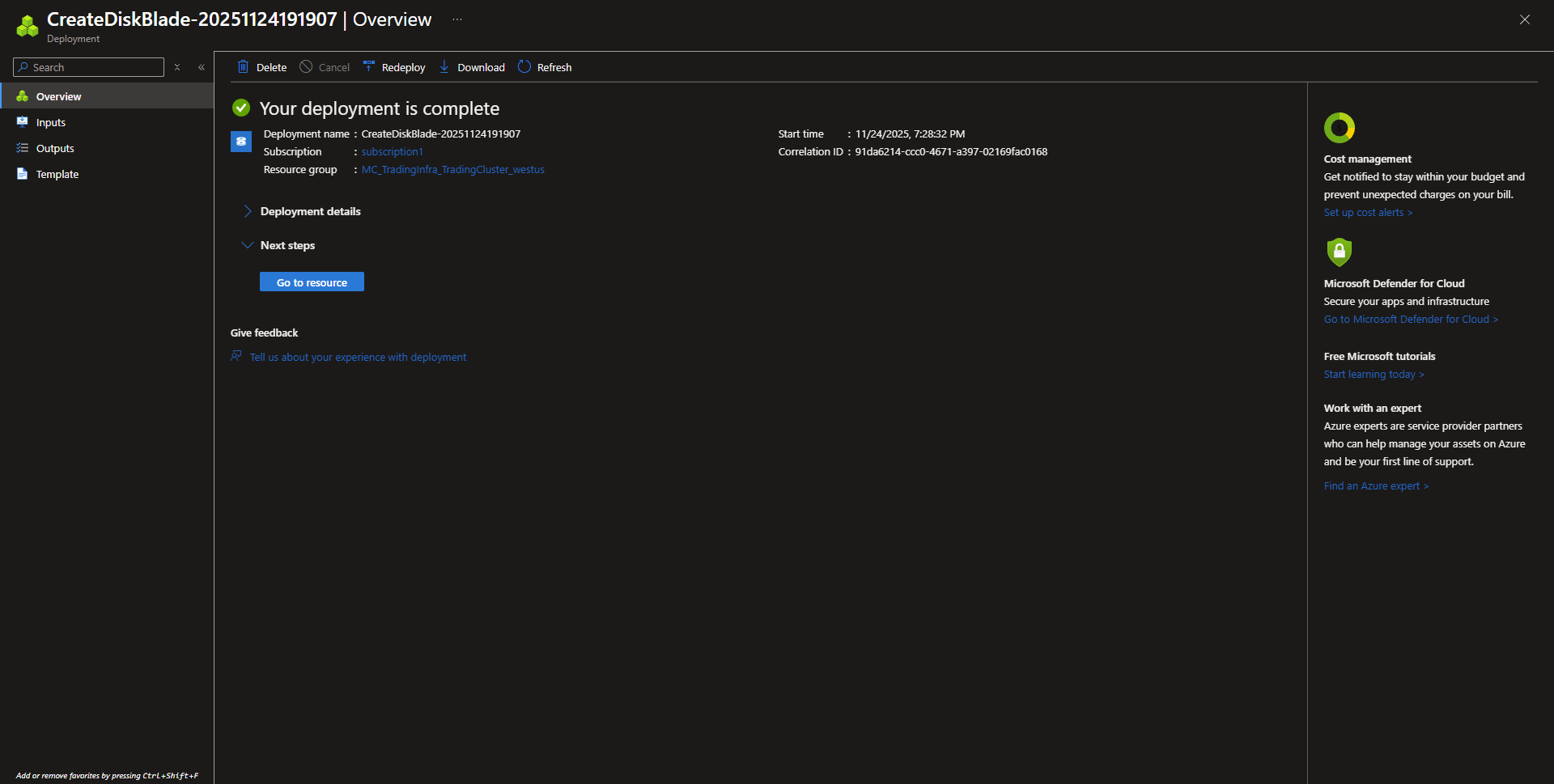
Task: Collapse the left sidebar menu
Action: (x=202, y=67)
